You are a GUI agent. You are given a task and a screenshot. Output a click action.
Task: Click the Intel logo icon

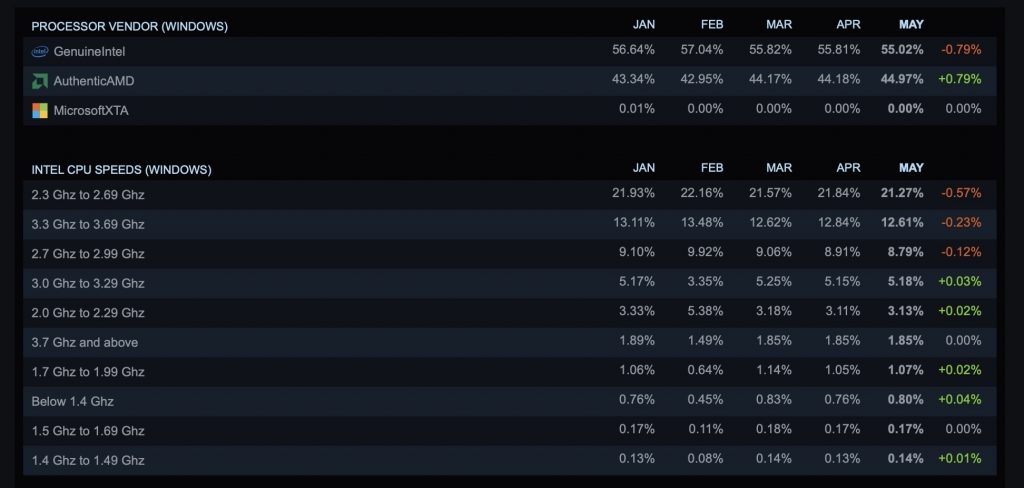click(x=40, y=51)
